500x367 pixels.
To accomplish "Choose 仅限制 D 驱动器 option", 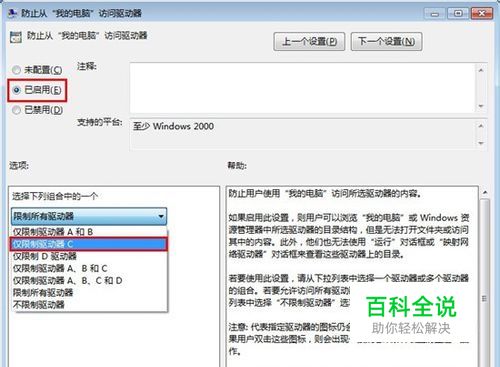I will [x=89, y=256].
